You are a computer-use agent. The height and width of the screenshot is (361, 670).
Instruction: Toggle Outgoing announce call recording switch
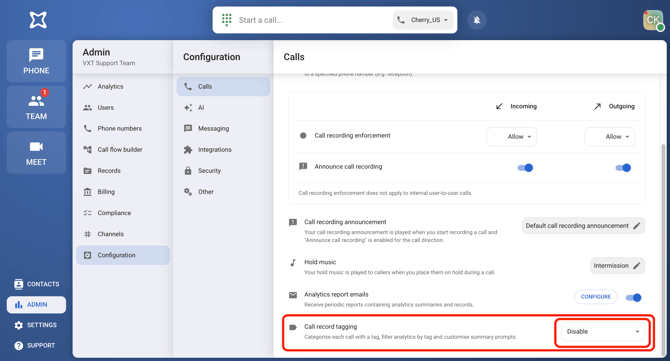point(623,168)
